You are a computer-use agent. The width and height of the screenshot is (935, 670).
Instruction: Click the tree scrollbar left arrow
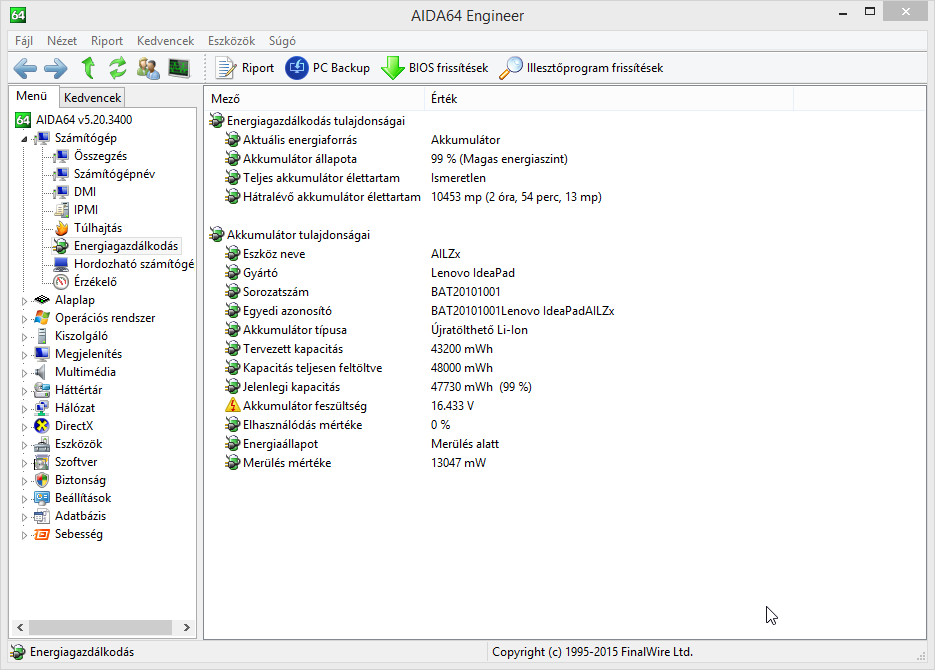[20, 627]
